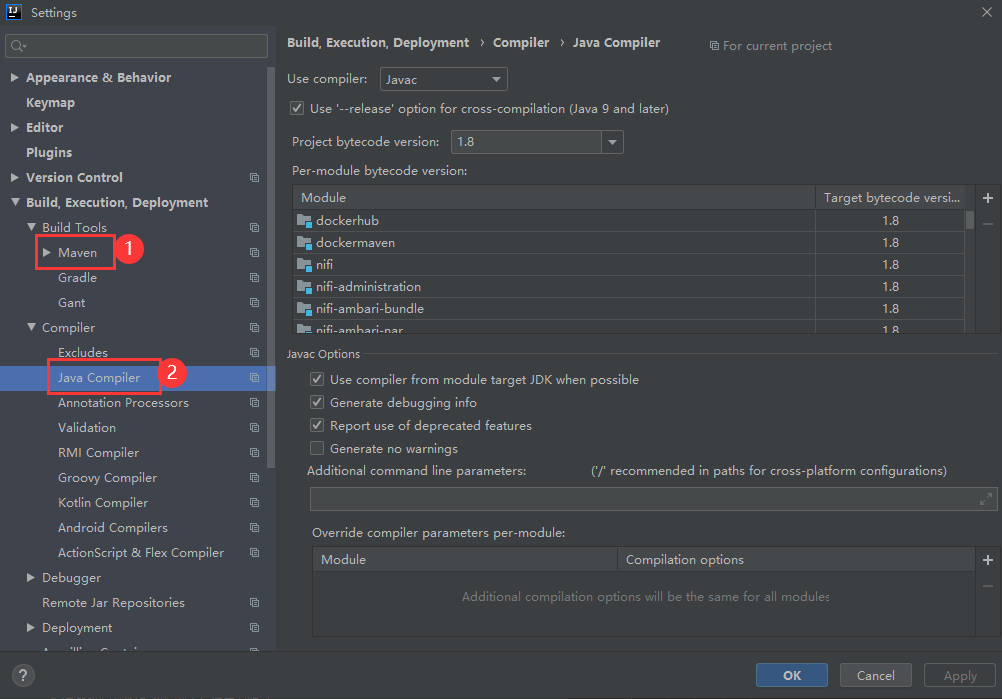Click the project-level icon next to Version Control
The width and height of the screenshot is (1002, 699).
pos(254,178)
